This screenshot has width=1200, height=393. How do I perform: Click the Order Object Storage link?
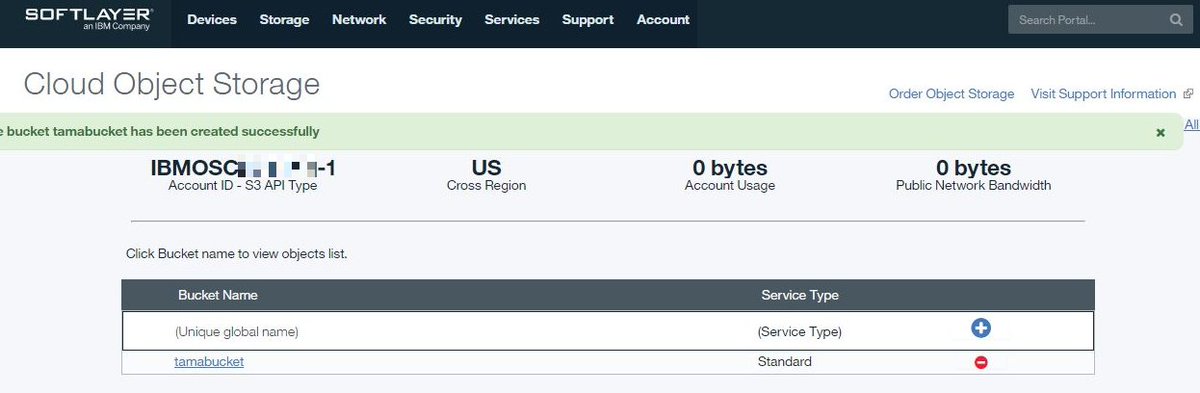[951, 94]
